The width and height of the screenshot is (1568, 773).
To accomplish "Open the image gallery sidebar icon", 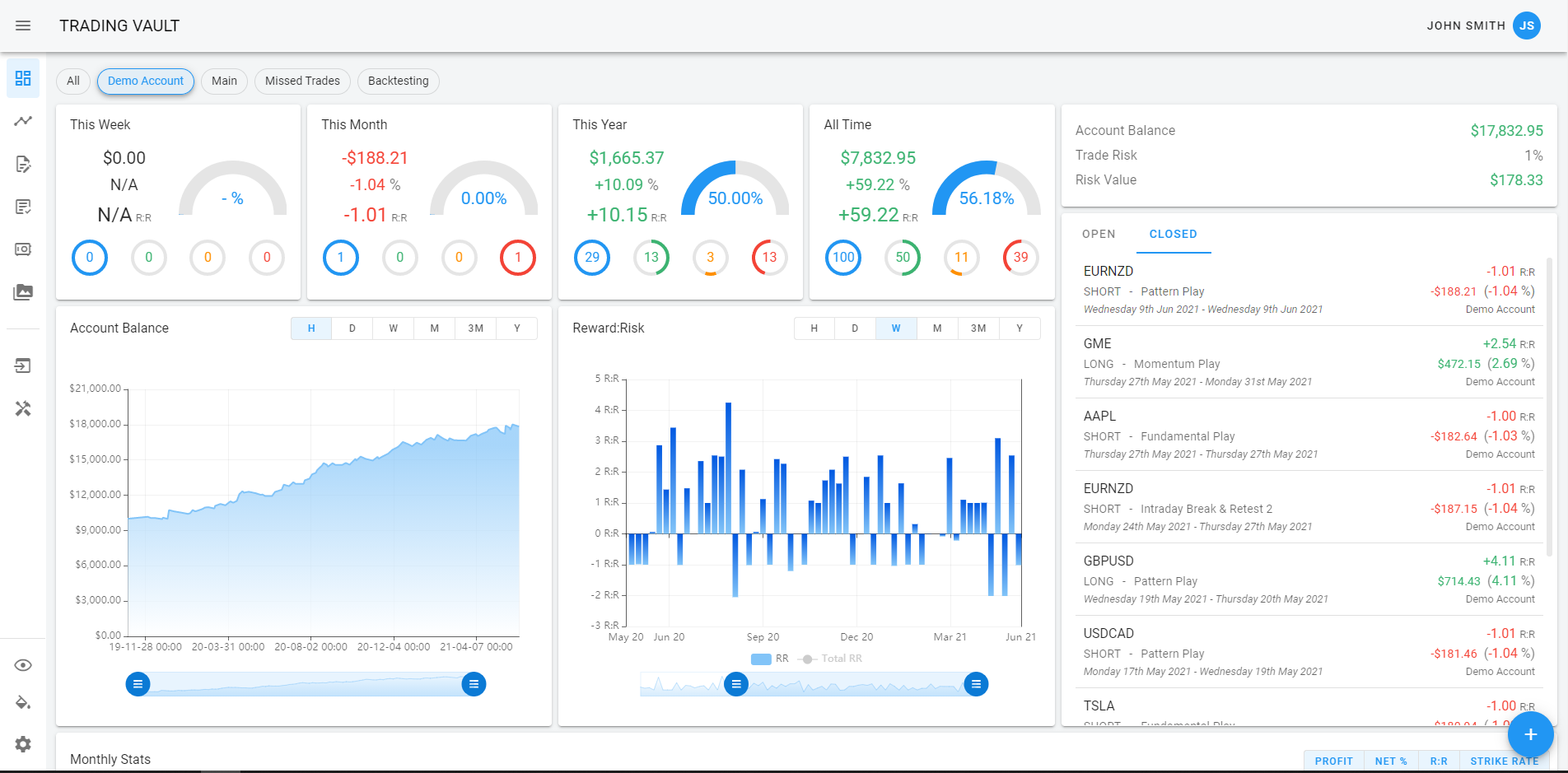I will pos(23,292).
